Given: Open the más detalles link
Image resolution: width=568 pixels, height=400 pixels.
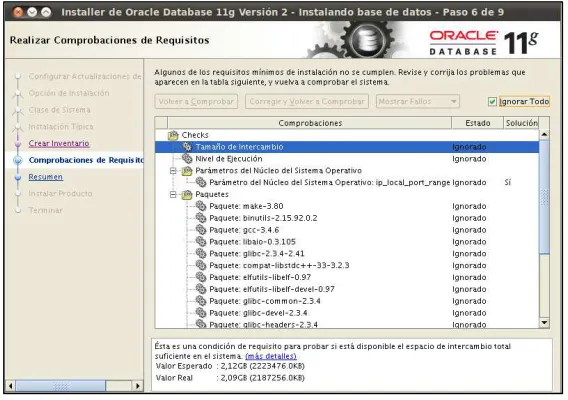Looking at the screenshot, I should [x=271, y=356].
